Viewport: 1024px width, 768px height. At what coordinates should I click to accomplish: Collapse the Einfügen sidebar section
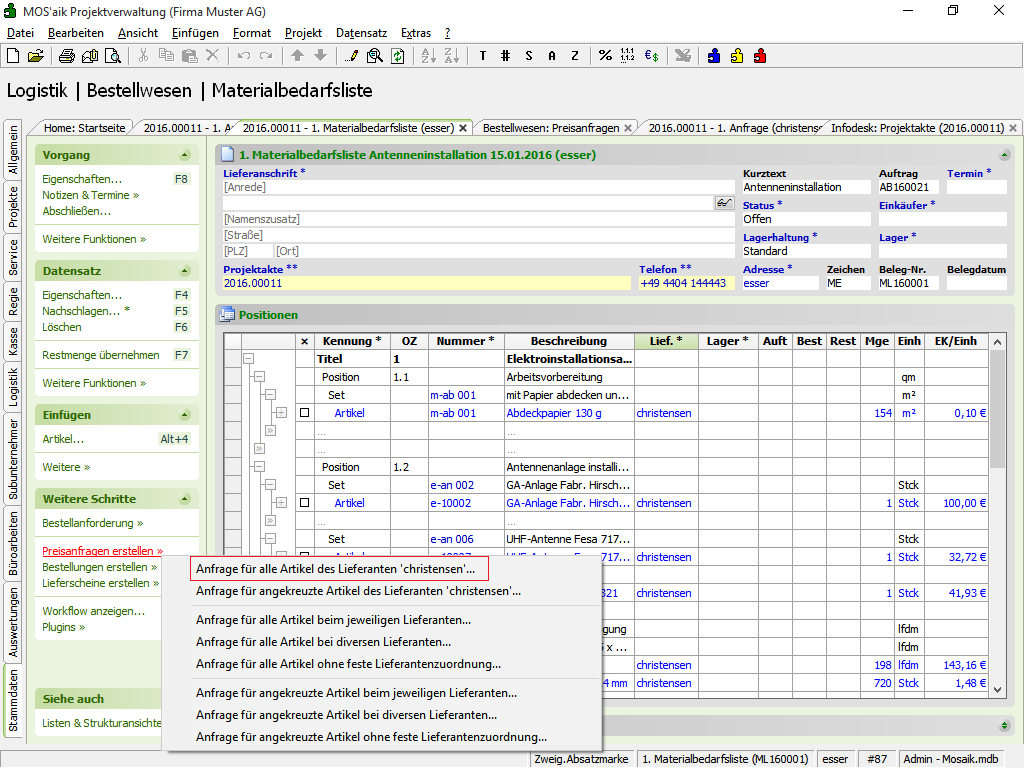(x=184, y=415)
